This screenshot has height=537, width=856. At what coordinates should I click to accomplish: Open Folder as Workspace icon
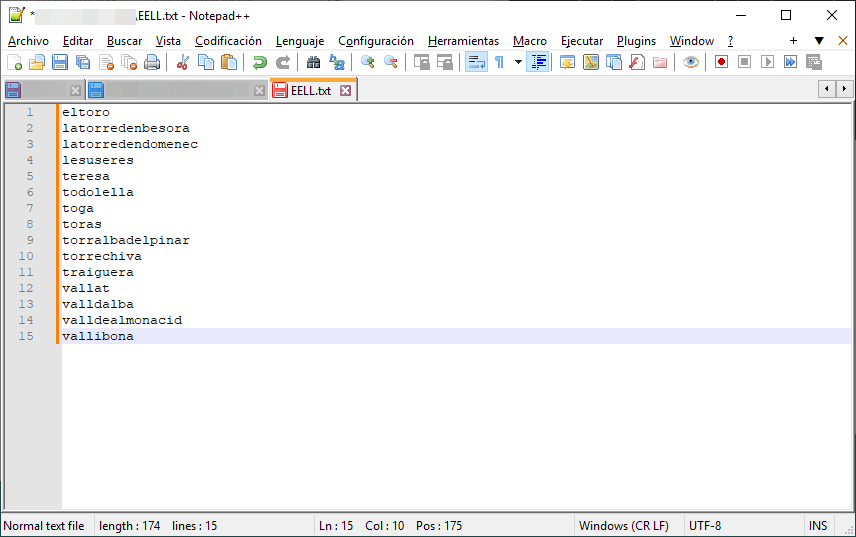click(x=660, y=62)
